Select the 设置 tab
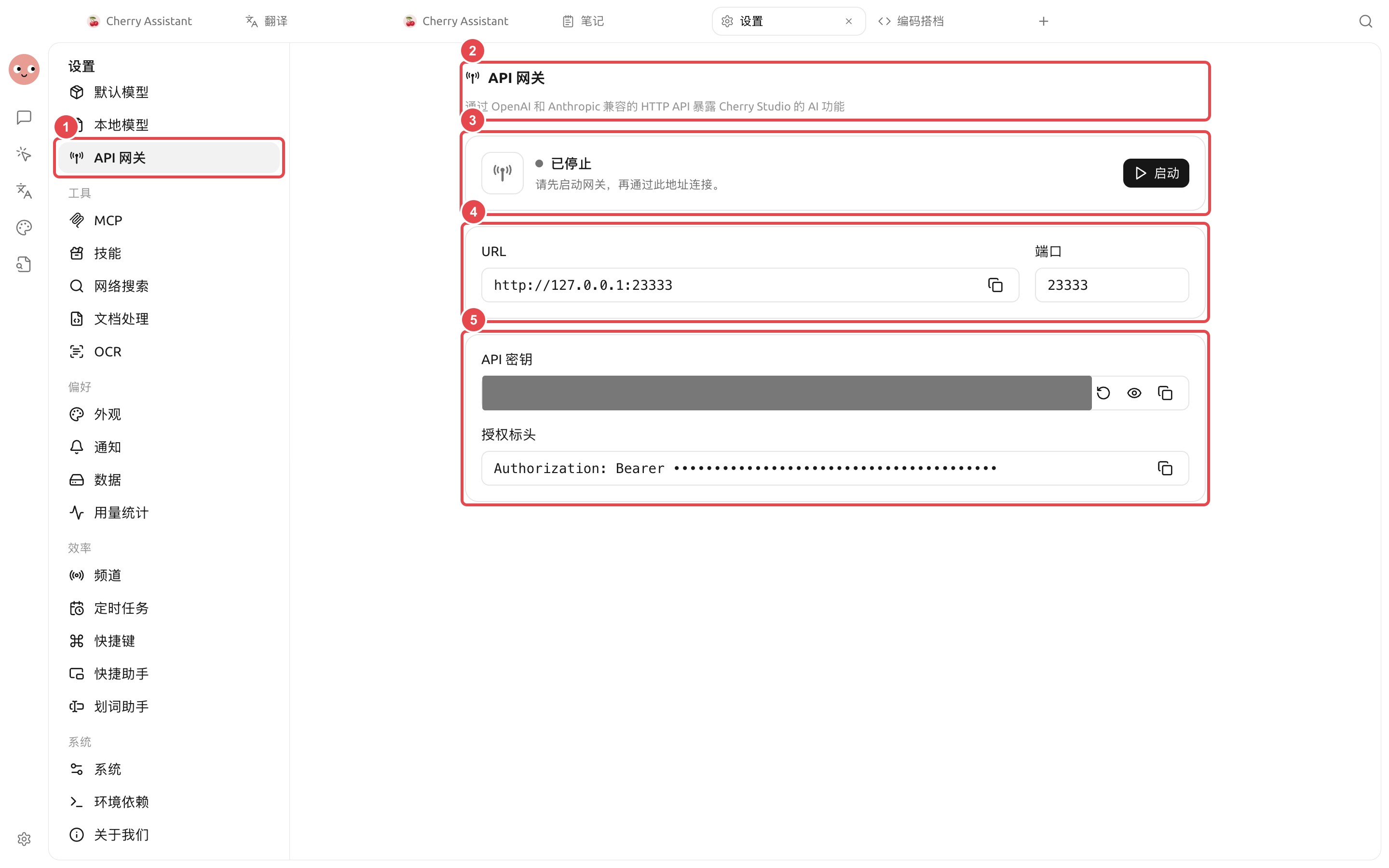The width and height of the screenshot is (1389, 868). [x=789, y=21]
